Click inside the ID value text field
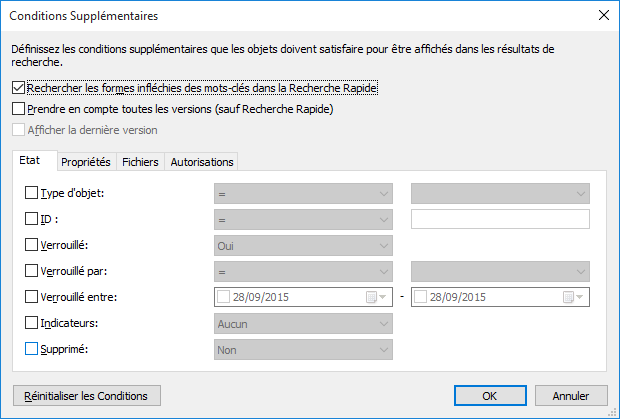620x419 pixels. pyautogui.click(x=500, y=219)
